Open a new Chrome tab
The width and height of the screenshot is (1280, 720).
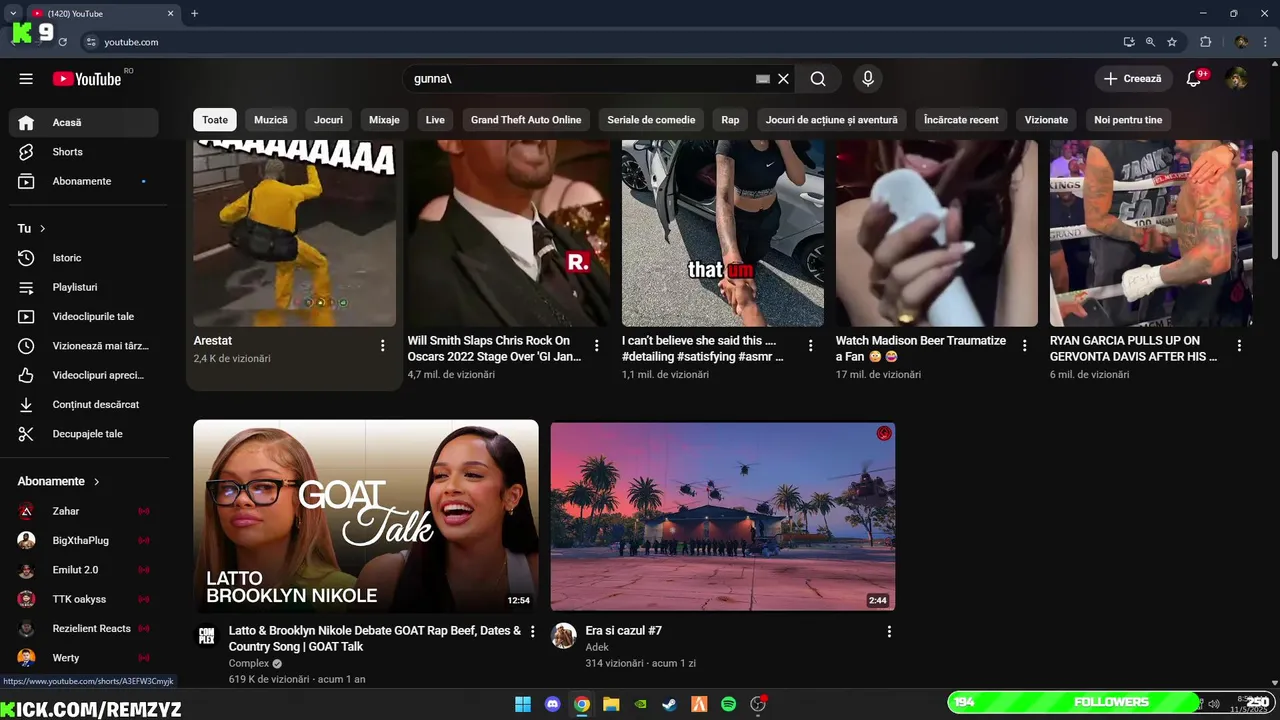point(194,14)
